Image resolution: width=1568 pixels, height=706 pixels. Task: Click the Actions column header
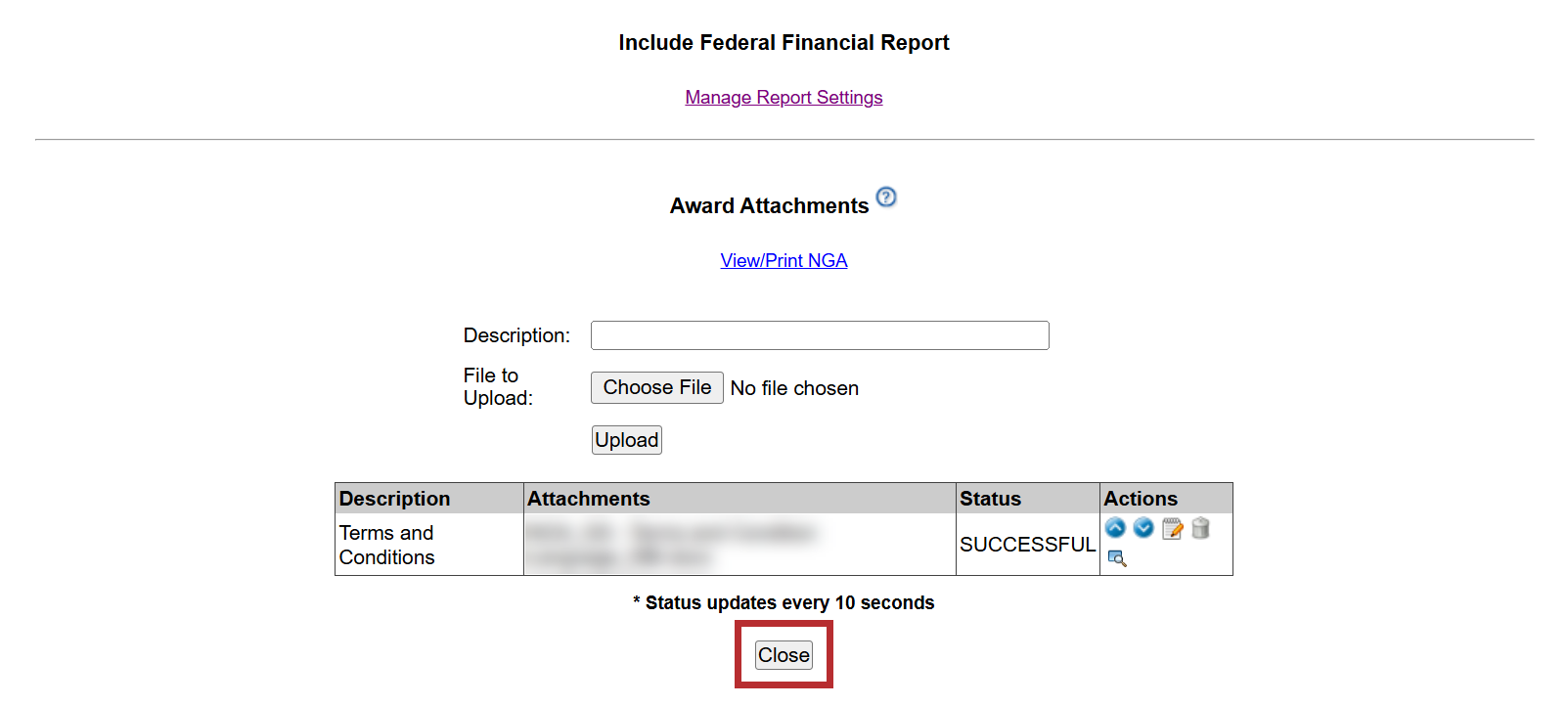click(x=1141, y=499)
